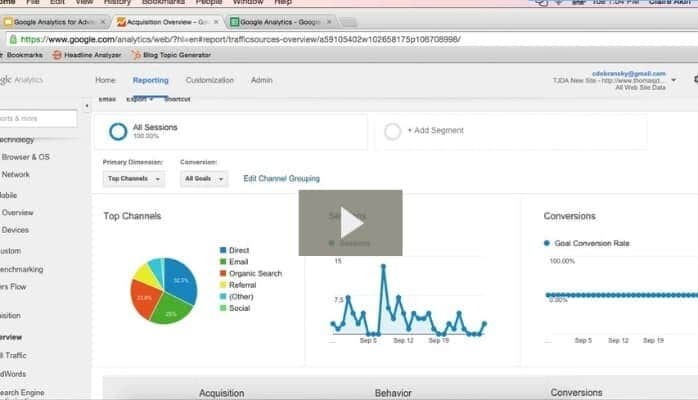Viewport: 698px width, 400px height.
Task: Open the Blog Topic Generator bookmark icon
Action: pos(136,55)
